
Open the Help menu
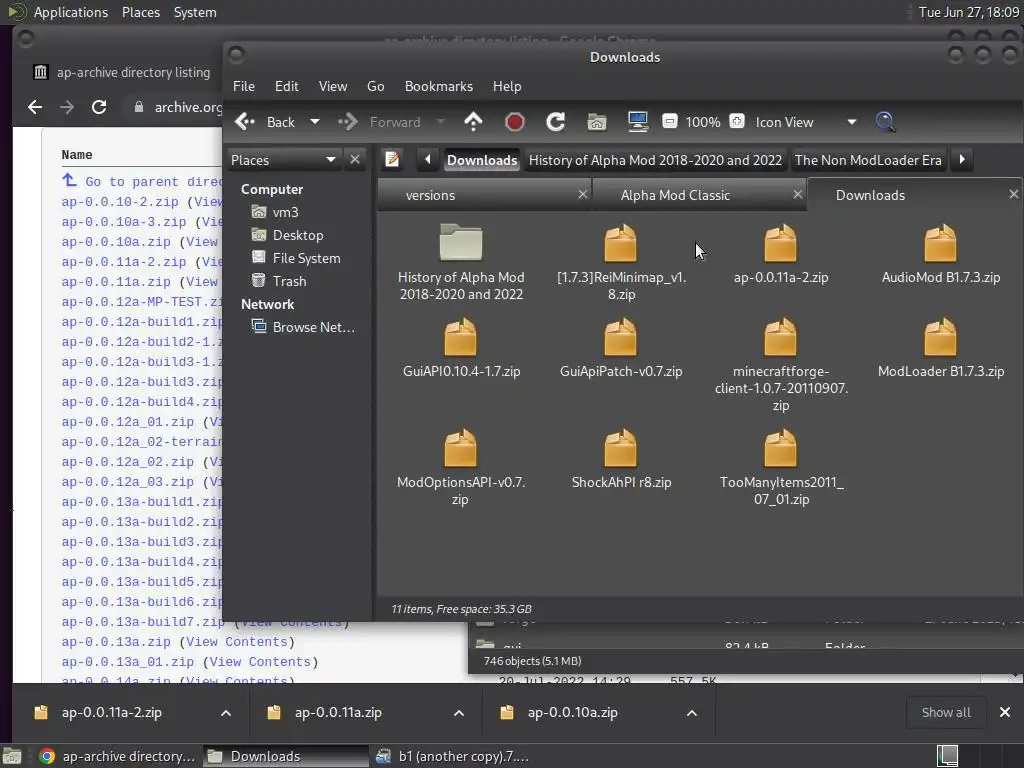click(x=507, y=86)
